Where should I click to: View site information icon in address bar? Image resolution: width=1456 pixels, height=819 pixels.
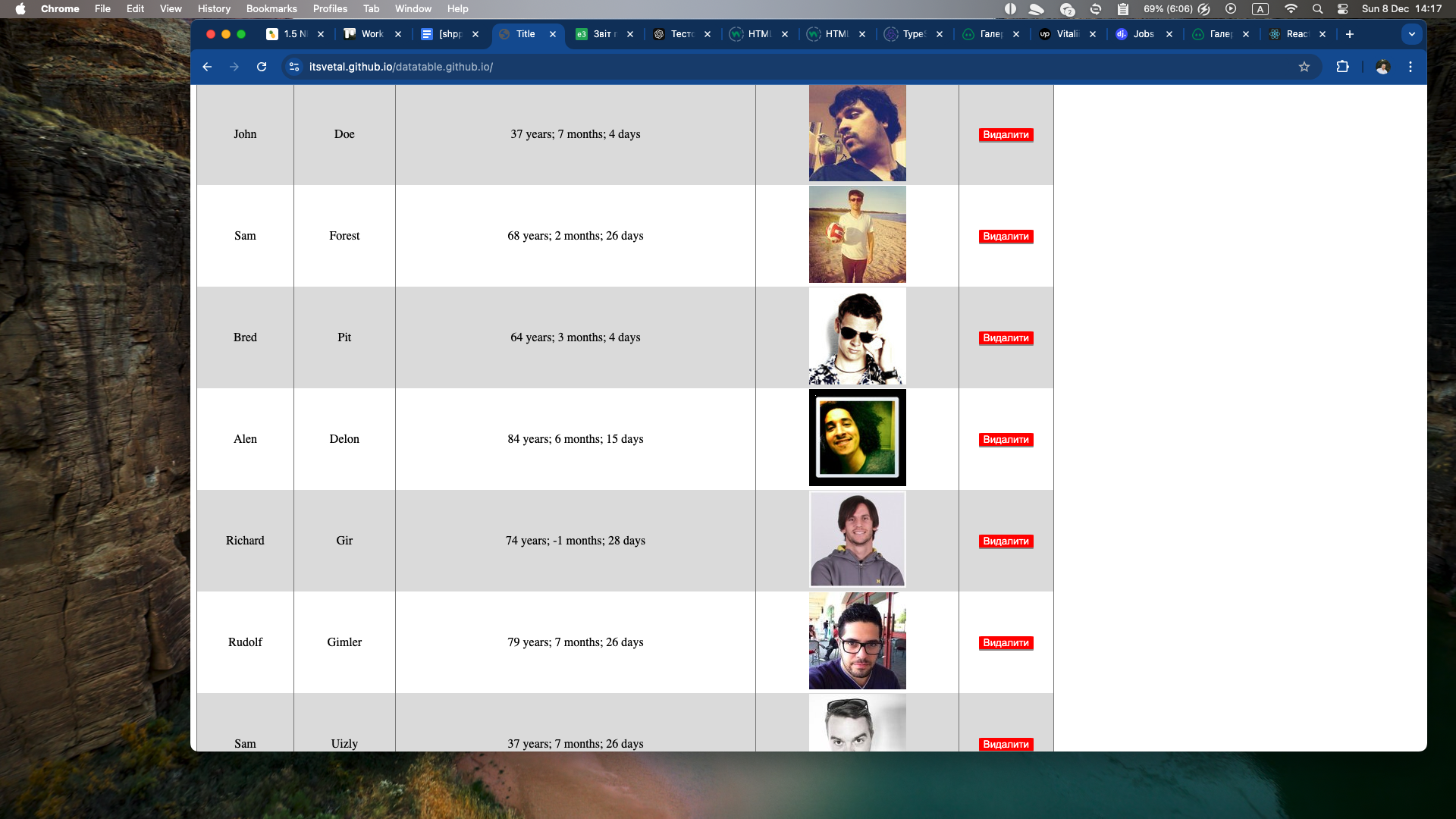[x=295, y=67]
